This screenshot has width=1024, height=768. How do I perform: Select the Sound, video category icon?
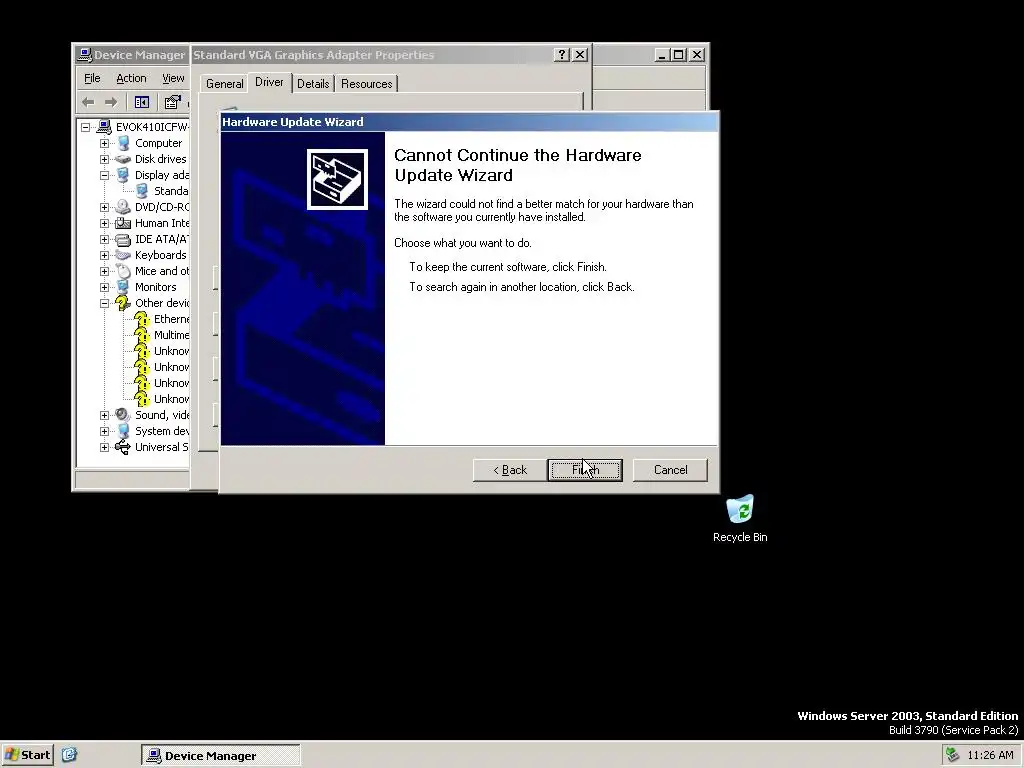click(123, 415)
